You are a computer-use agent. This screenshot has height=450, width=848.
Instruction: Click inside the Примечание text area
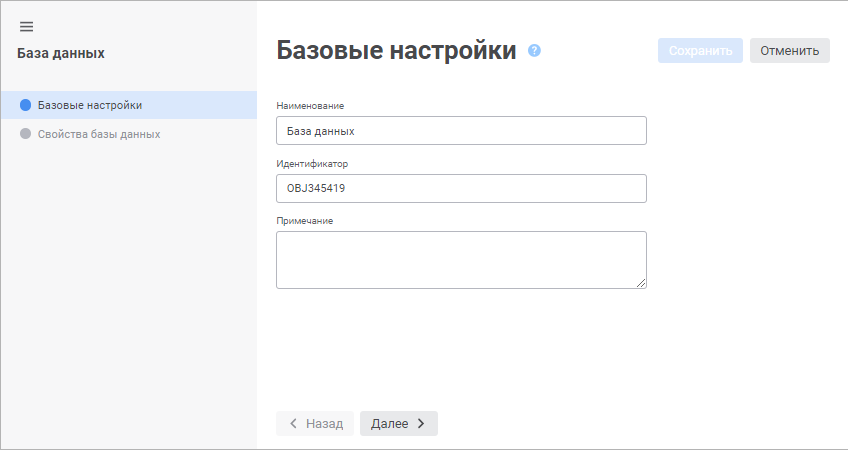tap(461, 260)
